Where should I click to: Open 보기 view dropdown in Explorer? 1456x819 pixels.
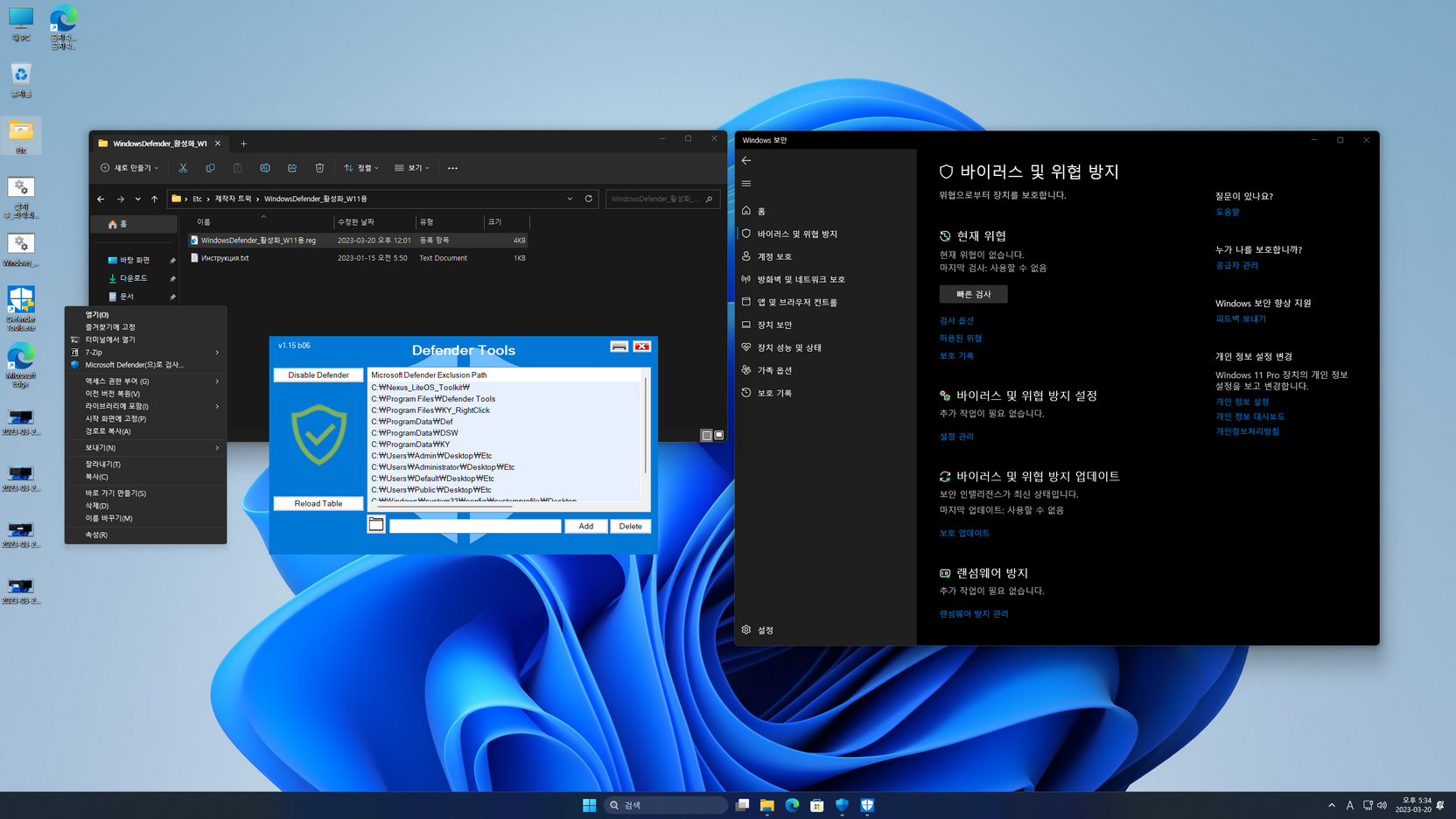[x=412, y=168]
